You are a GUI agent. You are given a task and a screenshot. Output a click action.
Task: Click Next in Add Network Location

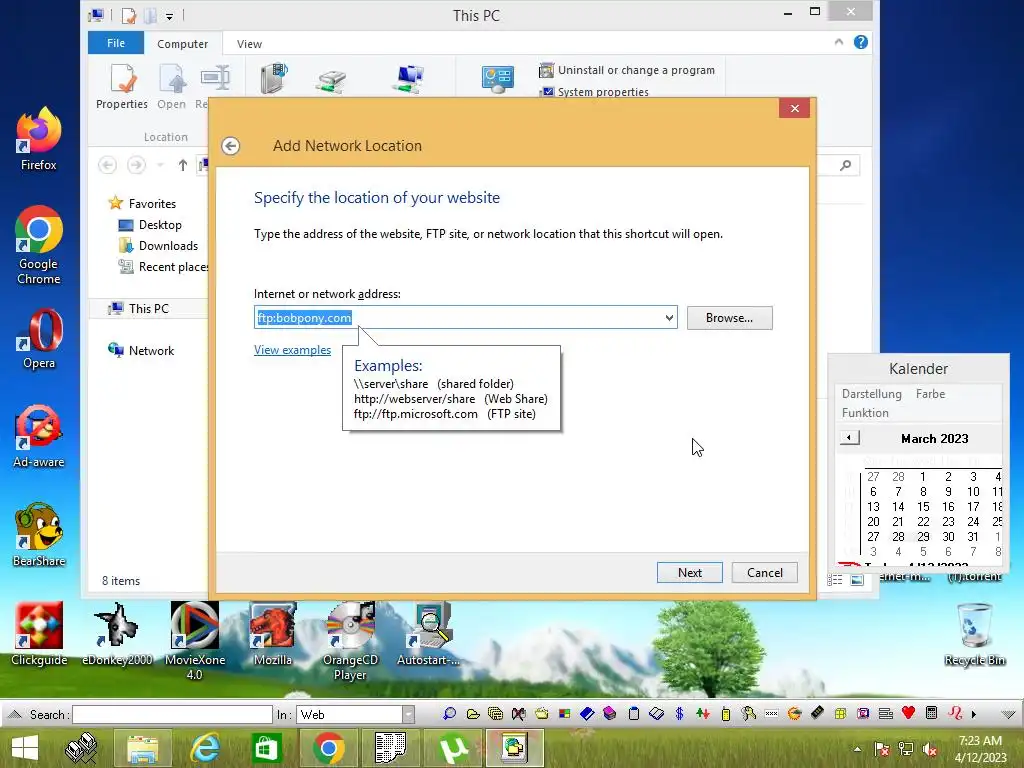[x=690, y=573]
